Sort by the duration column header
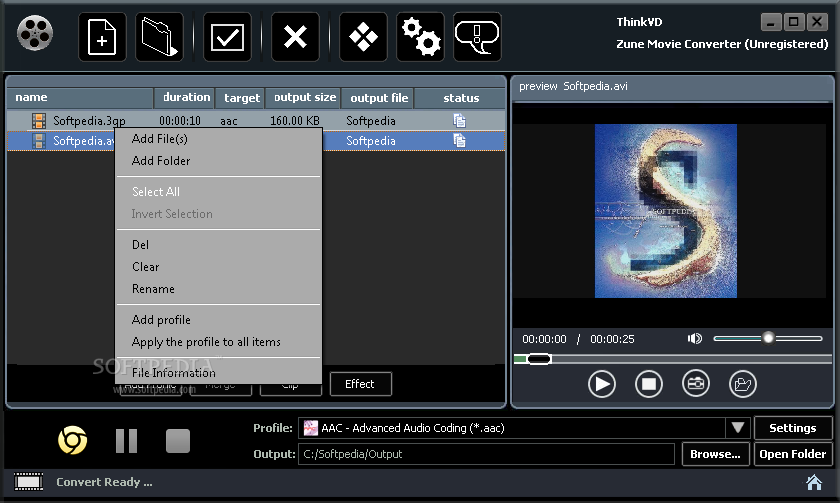The height and width of the screenshot is (503, 840). (x=185, y=97)
